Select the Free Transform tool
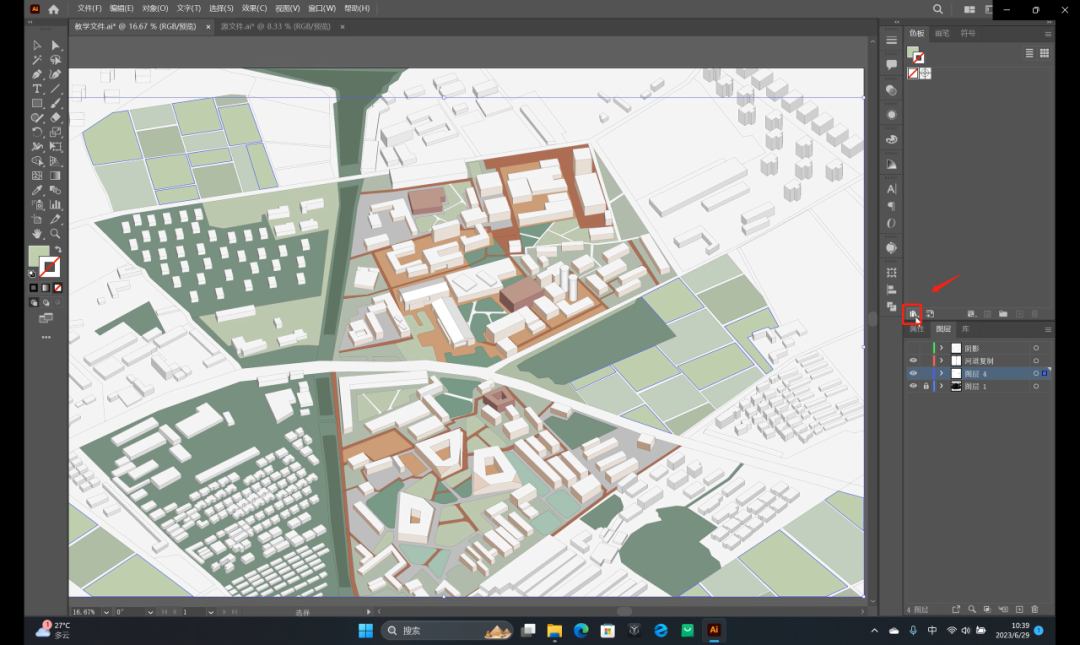Image resolution: width=1080 pixels, height=645 pixels. pyautogui.click(x=56, y=147)
